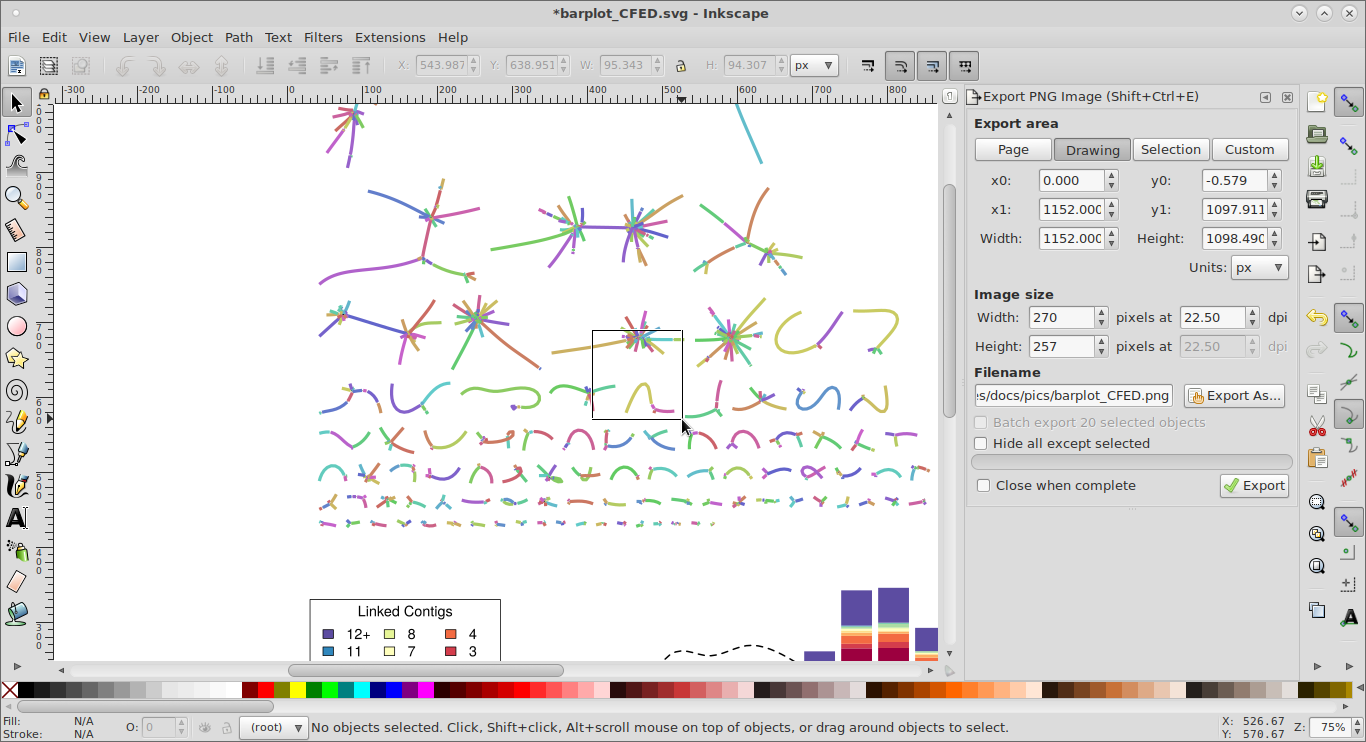1366x742 pixels.
Task: Select the Star polygon tool
Action: click(16, 358)
